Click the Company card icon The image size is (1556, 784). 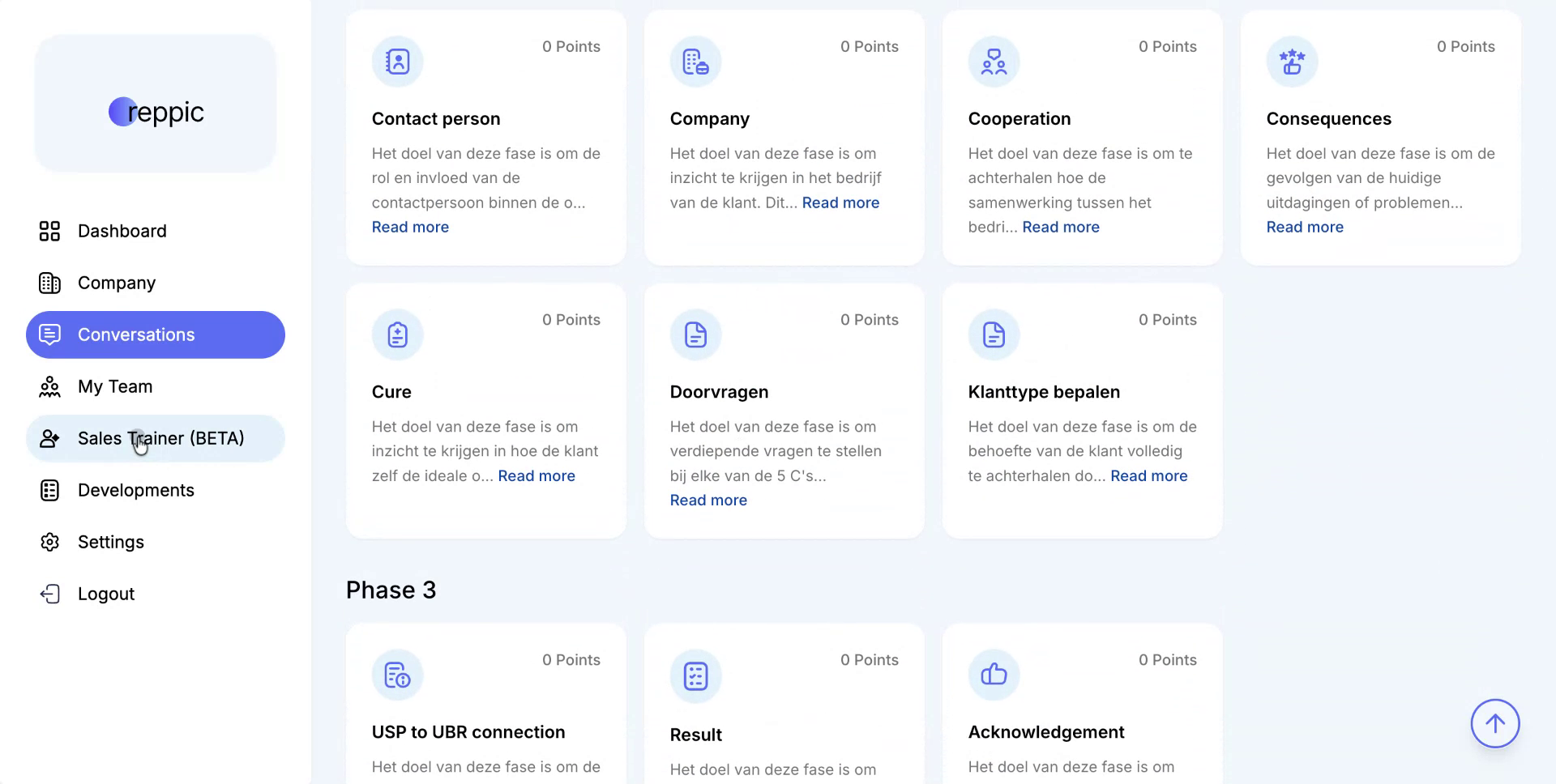coord(695,62)
